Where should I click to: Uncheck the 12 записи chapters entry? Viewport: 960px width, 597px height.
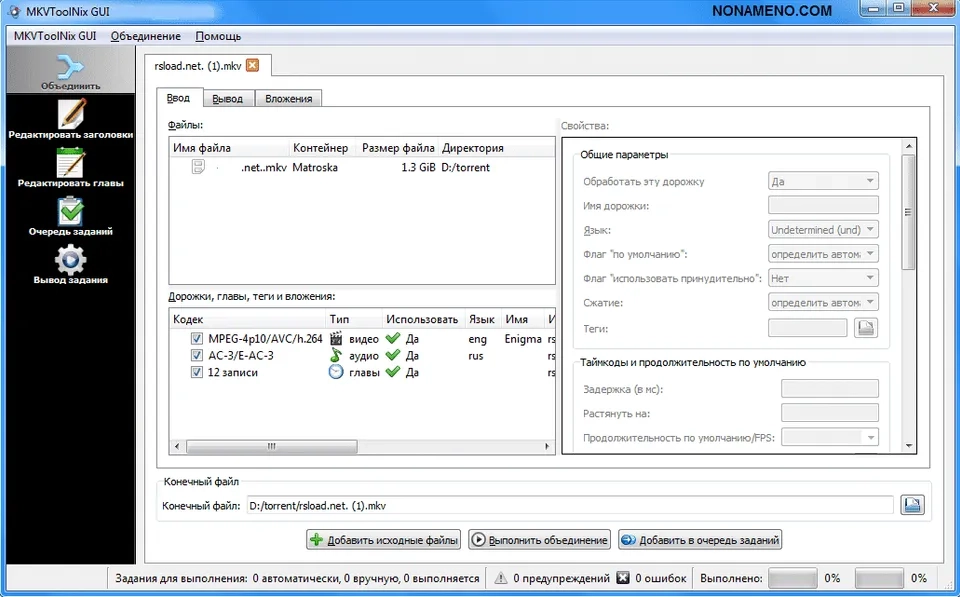197,372
